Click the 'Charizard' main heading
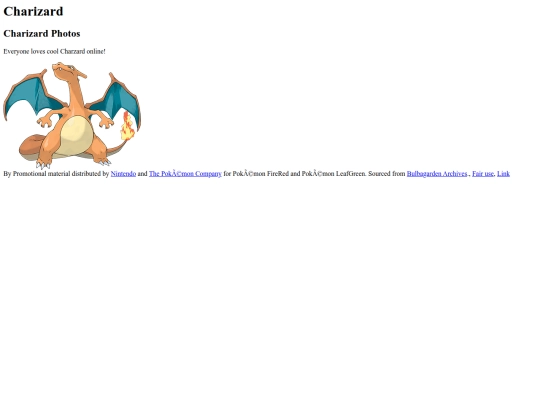Image resolution: width=540 pixels, height=405 pixels. coord(33,11)
